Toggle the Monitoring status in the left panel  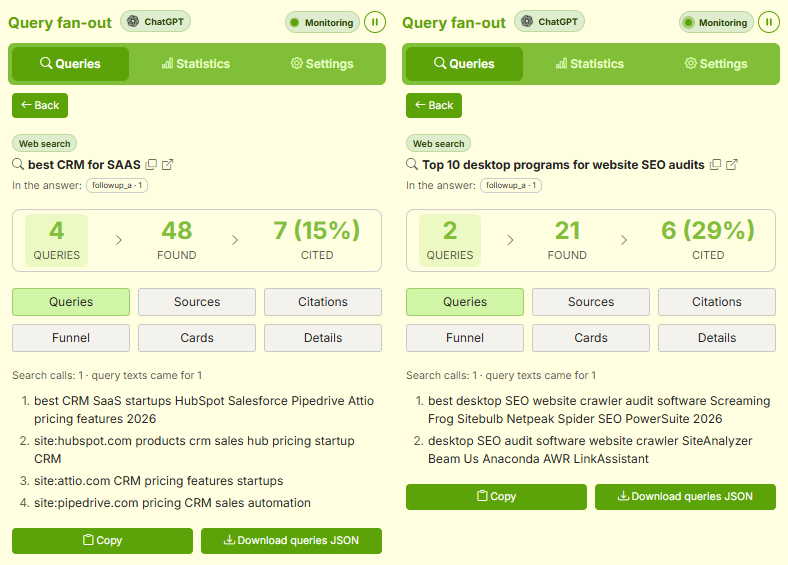tap(322, 23)
